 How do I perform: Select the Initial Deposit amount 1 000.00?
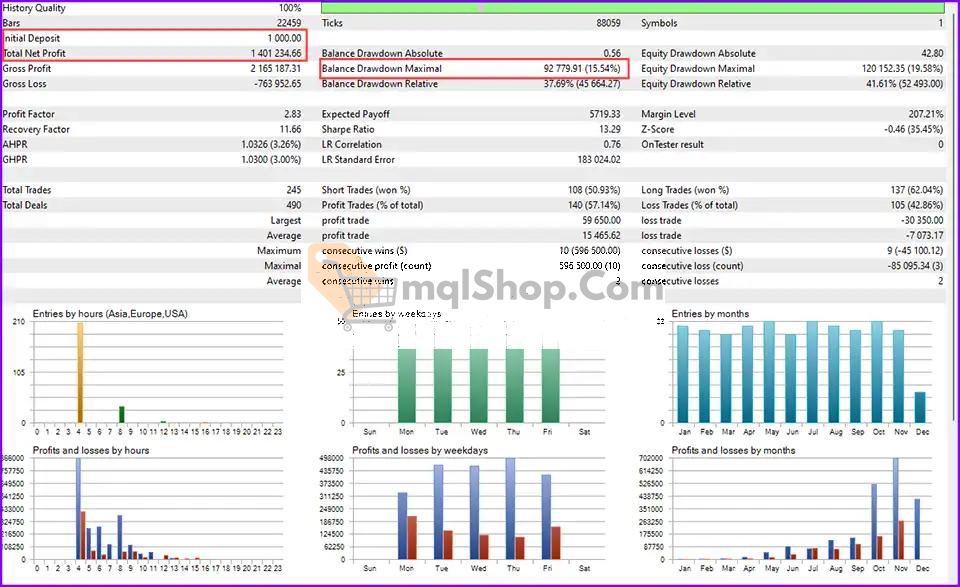pyautogui.click(x=284, y=38)
